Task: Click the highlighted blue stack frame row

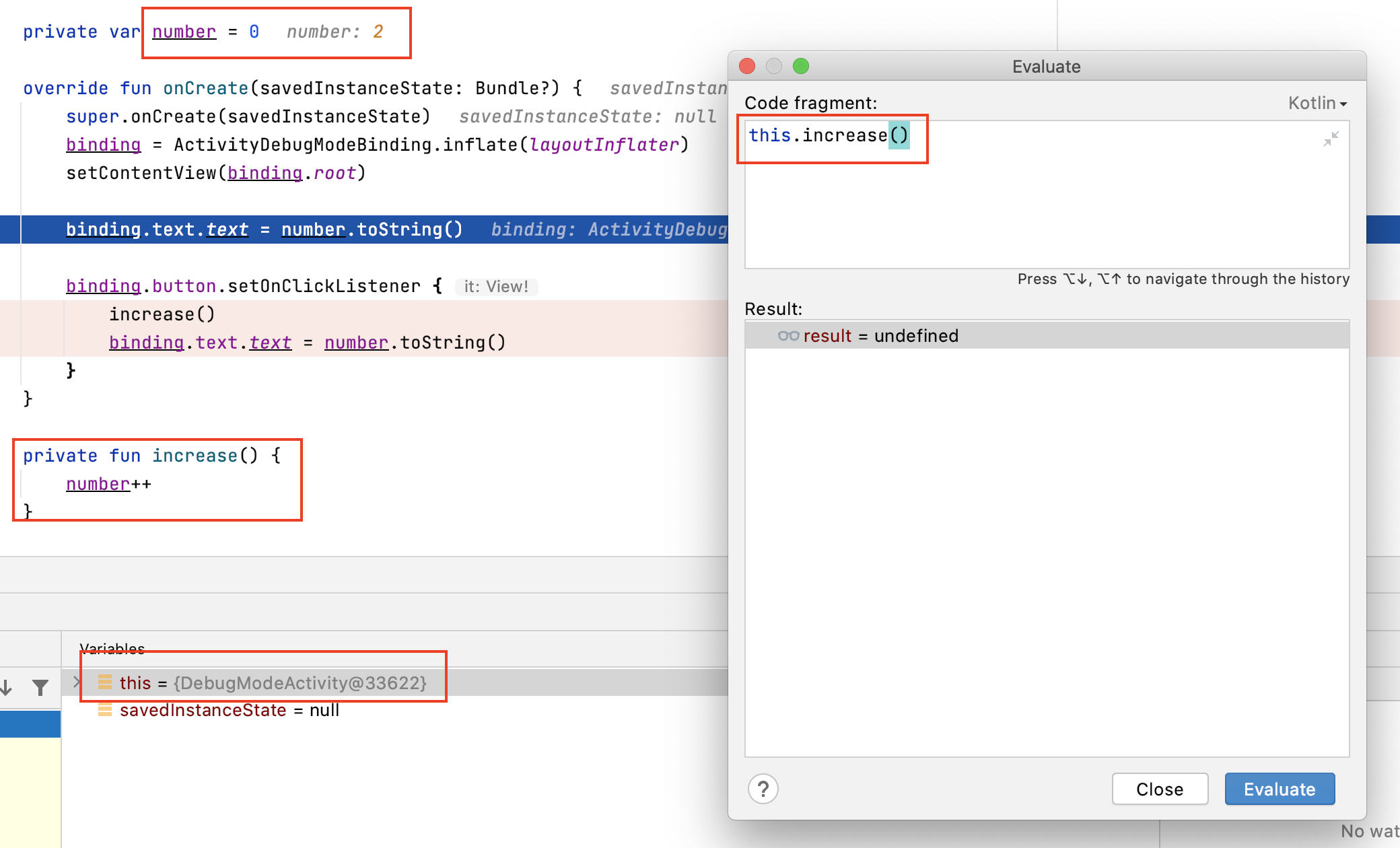Action: point(30,724)
